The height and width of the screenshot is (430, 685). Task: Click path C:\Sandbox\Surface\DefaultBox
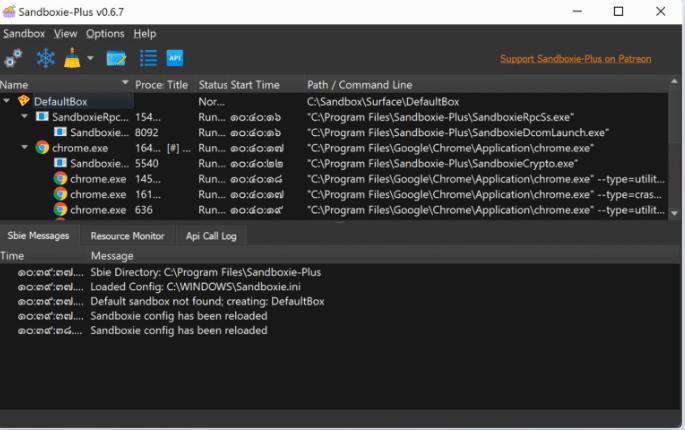pos(383,102)
